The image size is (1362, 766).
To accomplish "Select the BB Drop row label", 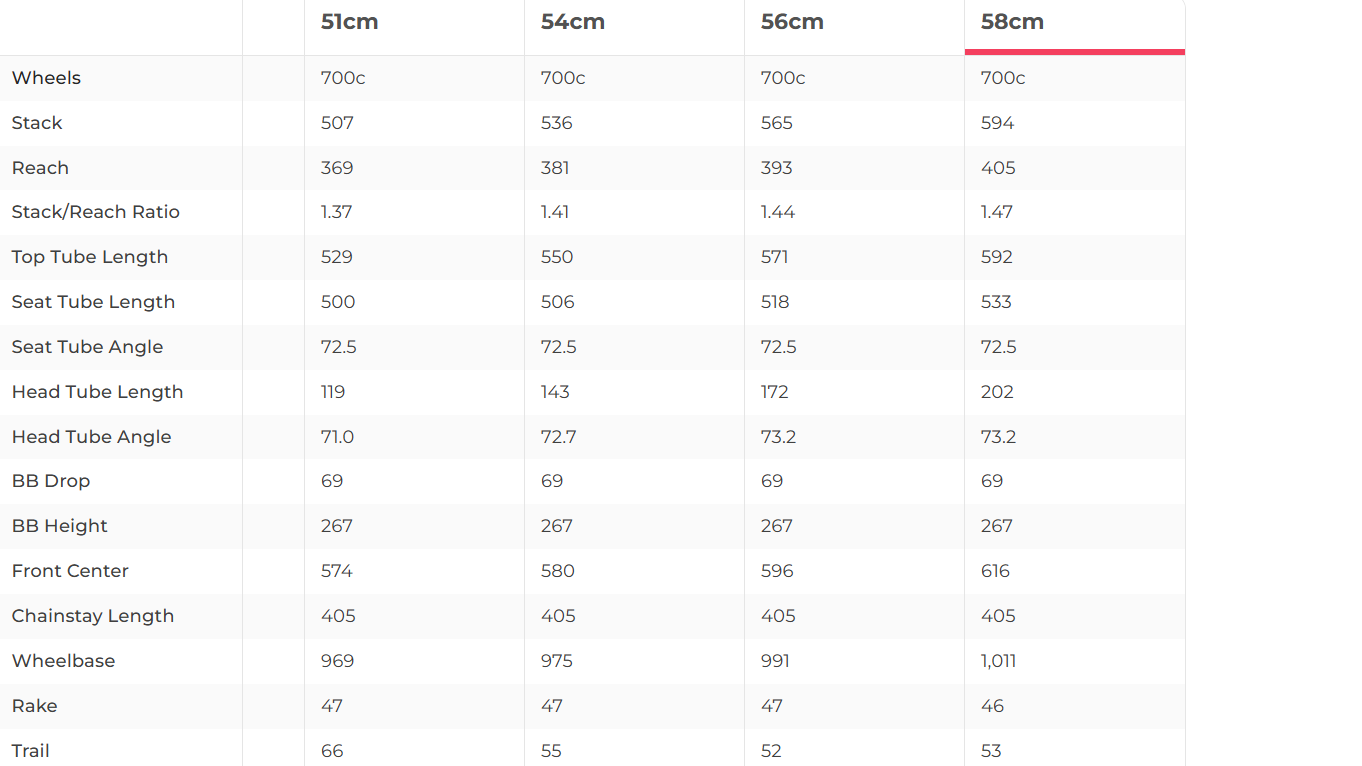I will pyautogui.click(x=51, y=481).
